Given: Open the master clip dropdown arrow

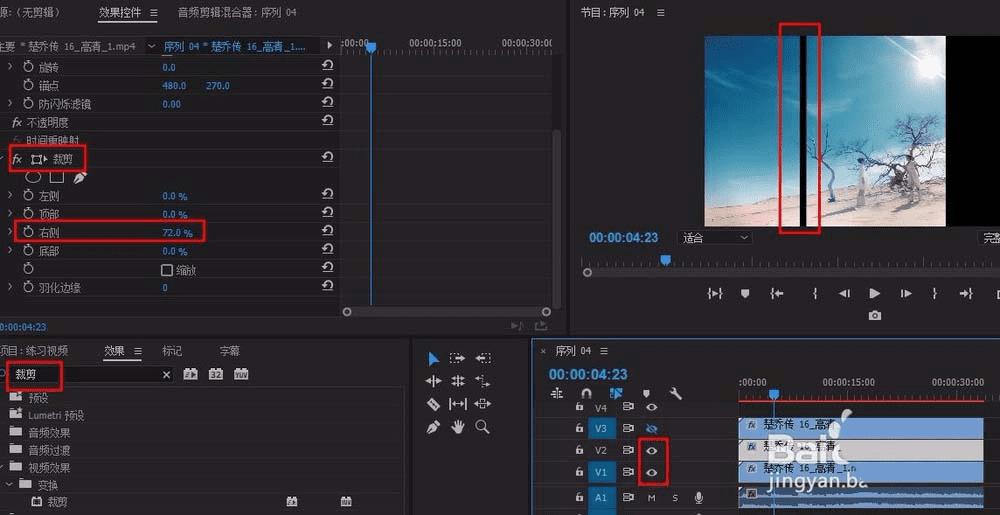Looking at the screenshot, I should click(151, 47).
